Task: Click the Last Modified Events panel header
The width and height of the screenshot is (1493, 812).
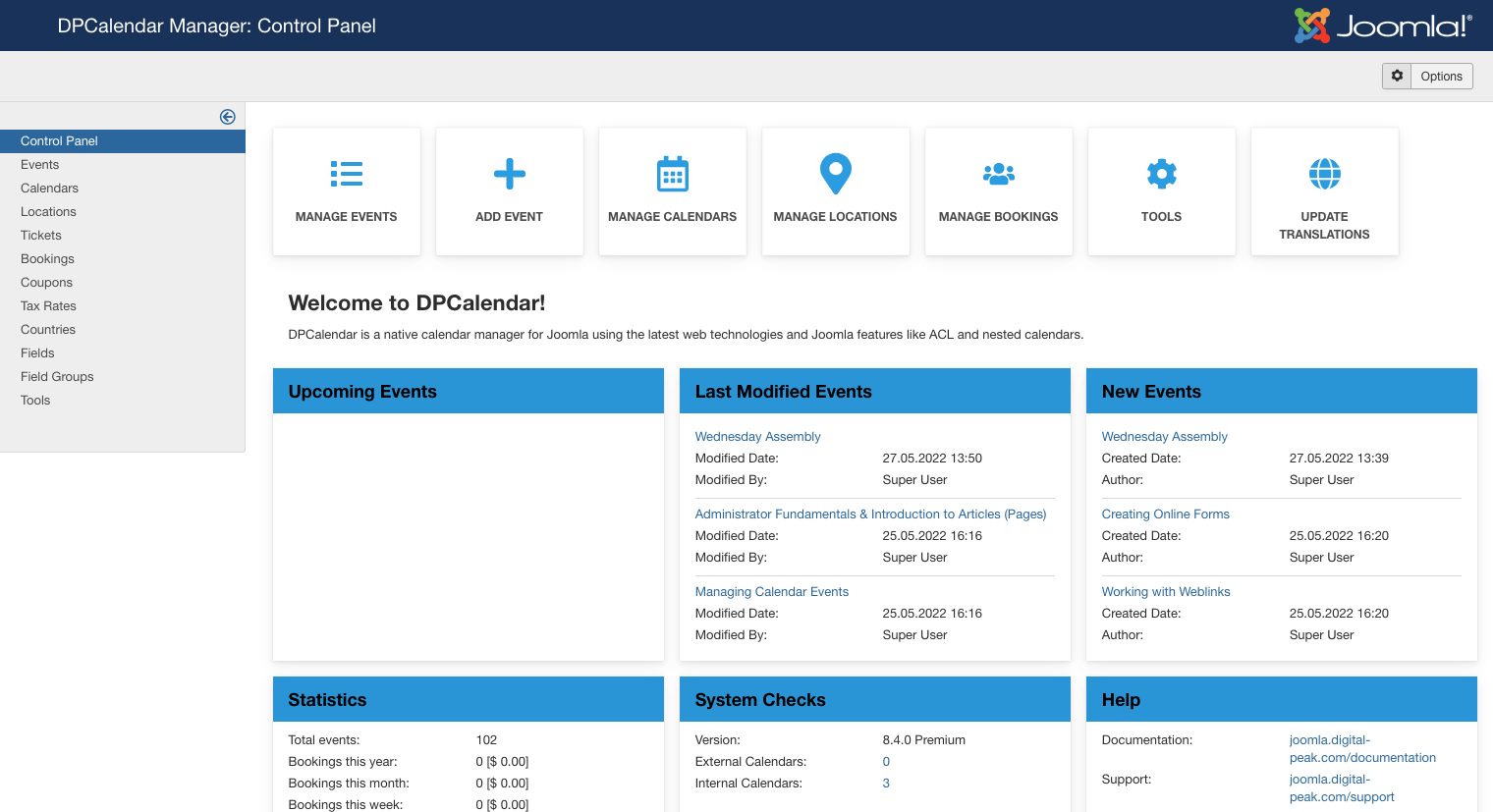Action: (875, 391)
